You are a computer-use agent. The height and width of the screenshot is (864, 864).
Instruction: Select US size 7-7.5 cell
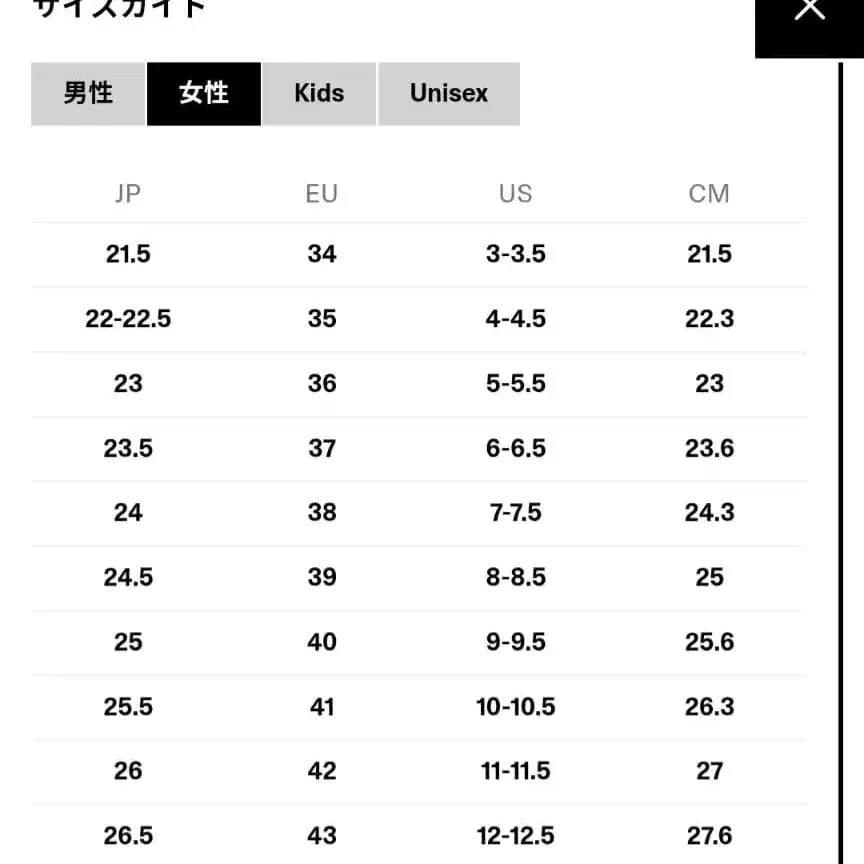(516, 512)
